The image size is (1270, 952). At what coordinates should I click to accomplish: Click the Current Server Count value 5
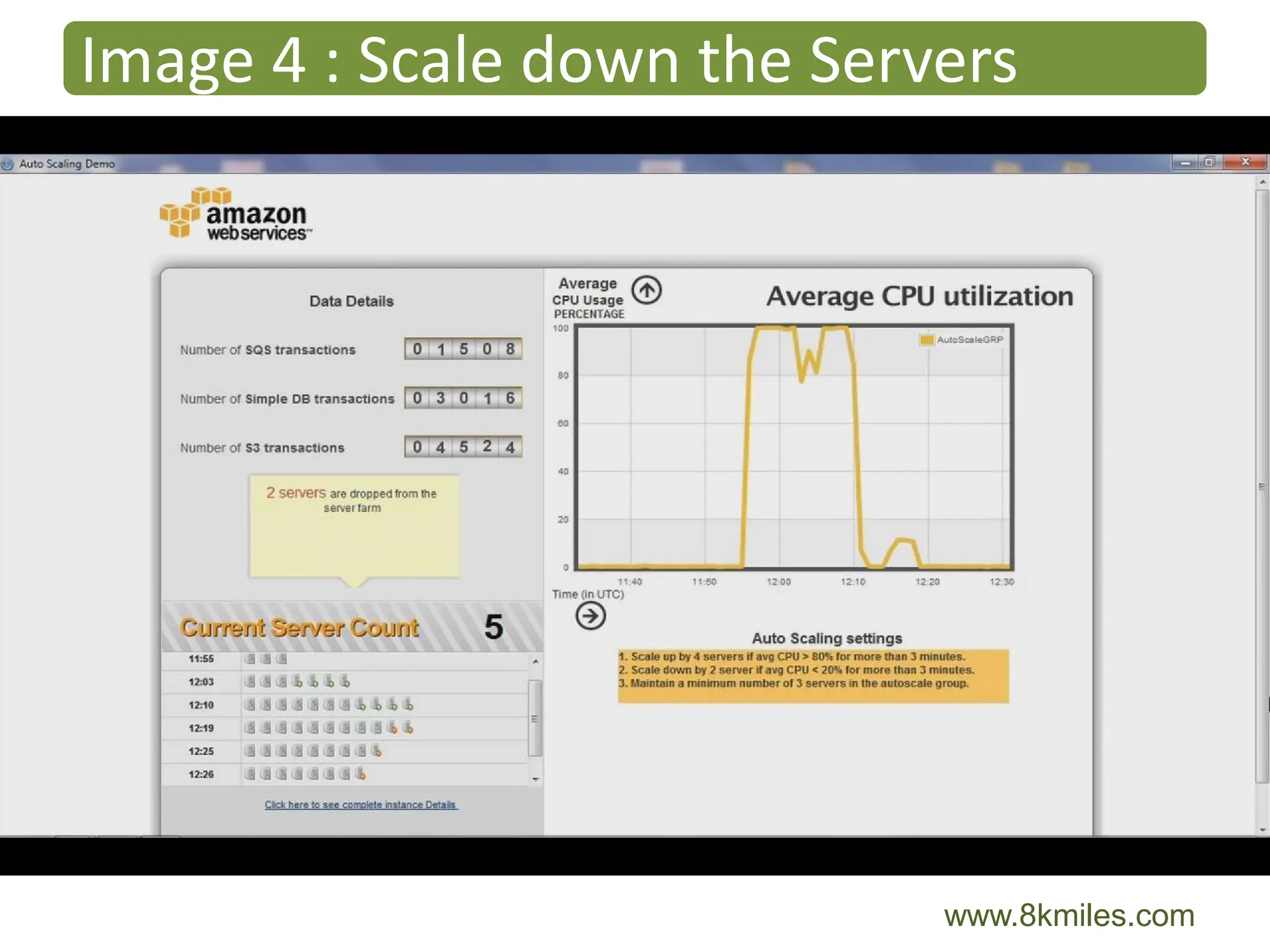coord(494,627)
